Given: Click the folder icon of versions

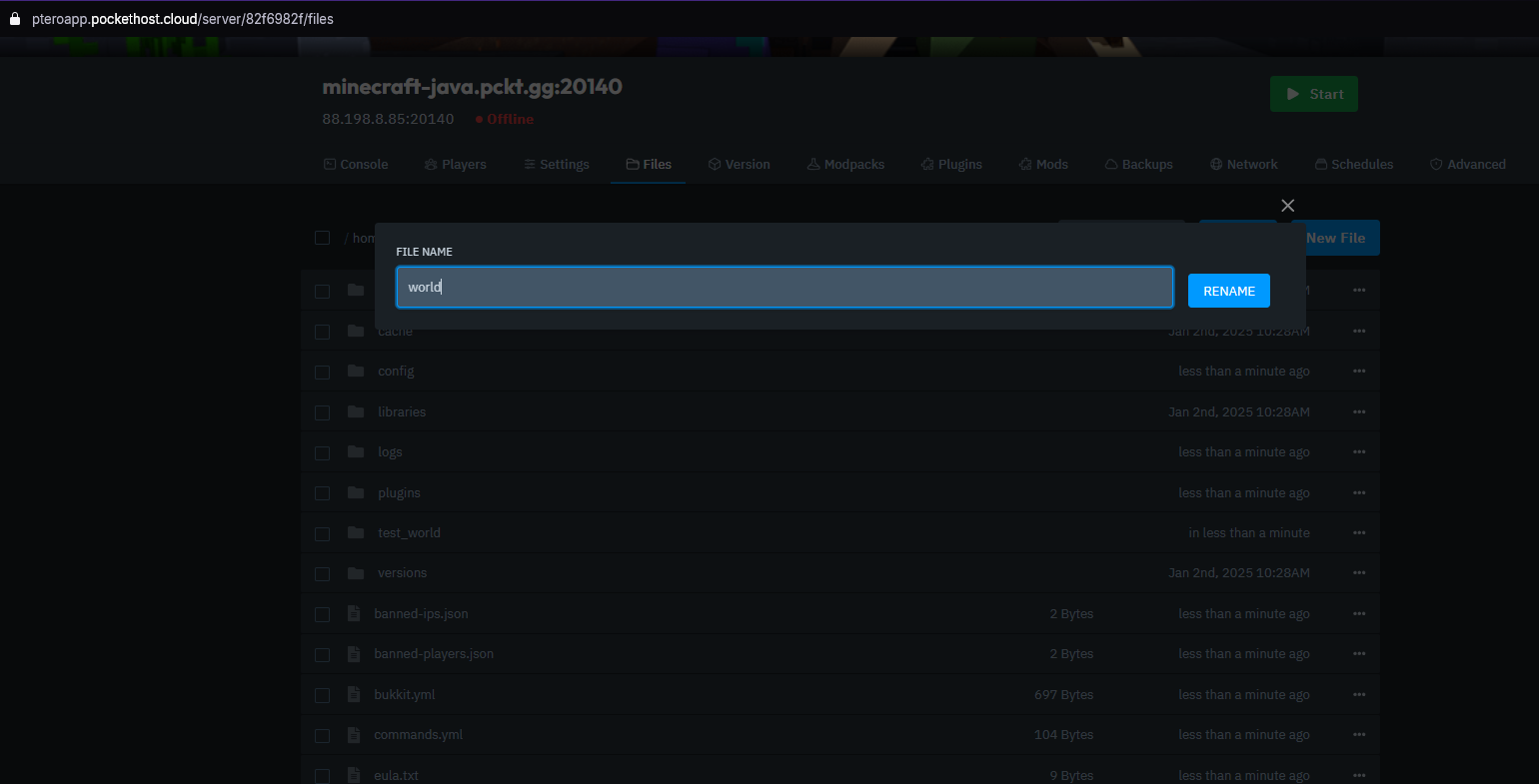Looking at the screenshot, I should point(356,573).
